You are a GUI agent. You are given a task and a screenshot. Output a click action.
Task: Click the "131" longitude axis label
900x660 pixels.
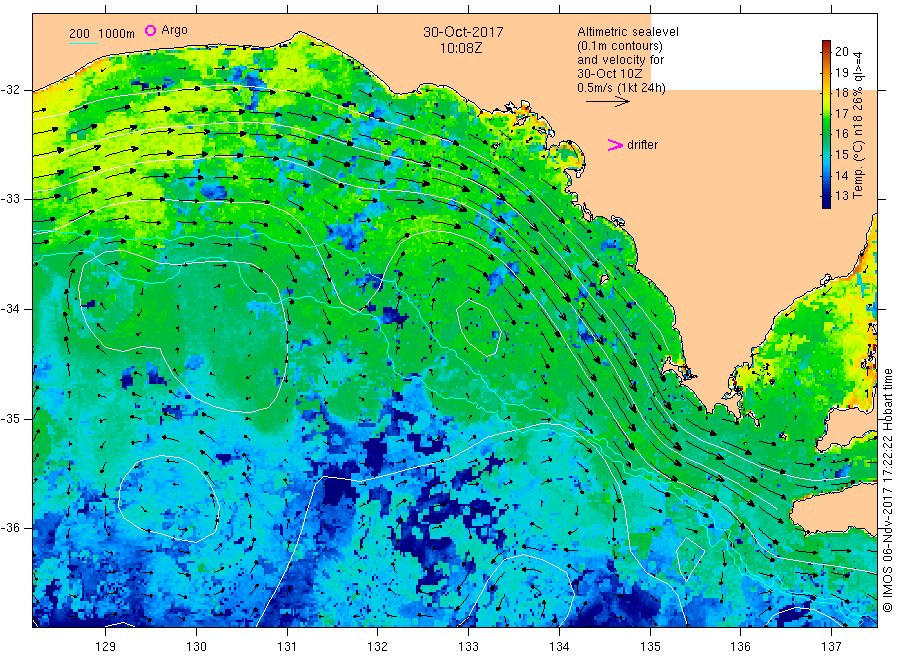tap(287, 647)
